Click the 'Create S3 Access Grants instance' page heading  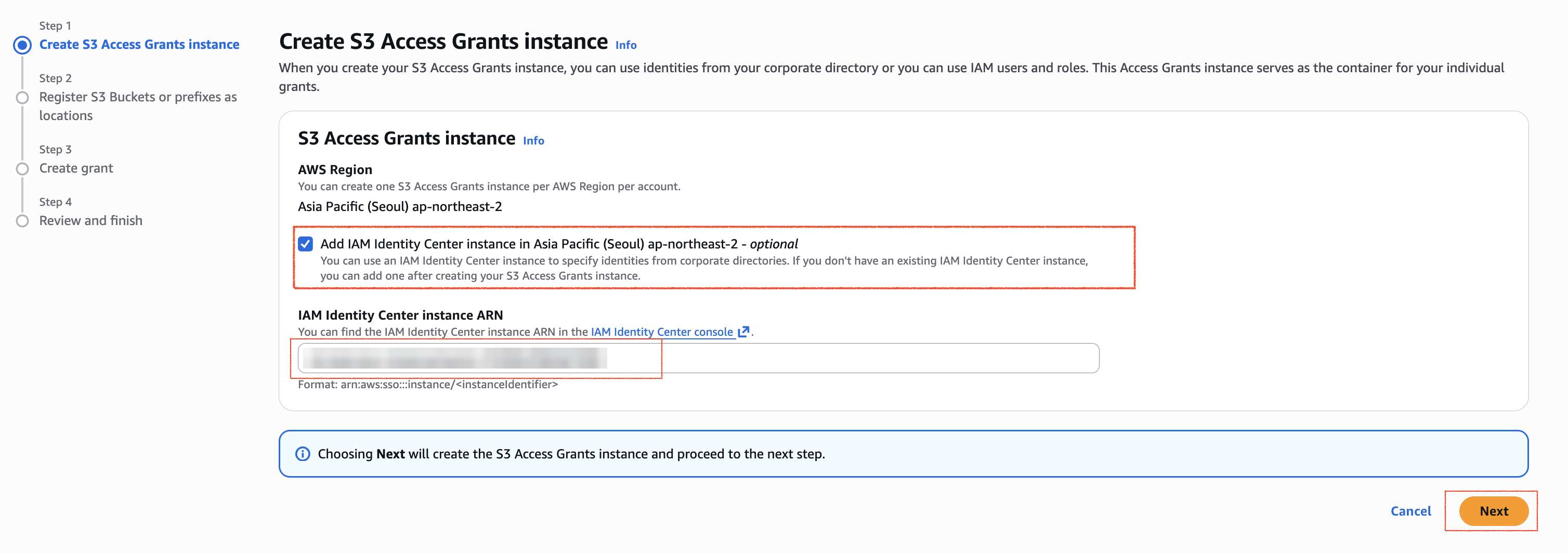point(444,42)
